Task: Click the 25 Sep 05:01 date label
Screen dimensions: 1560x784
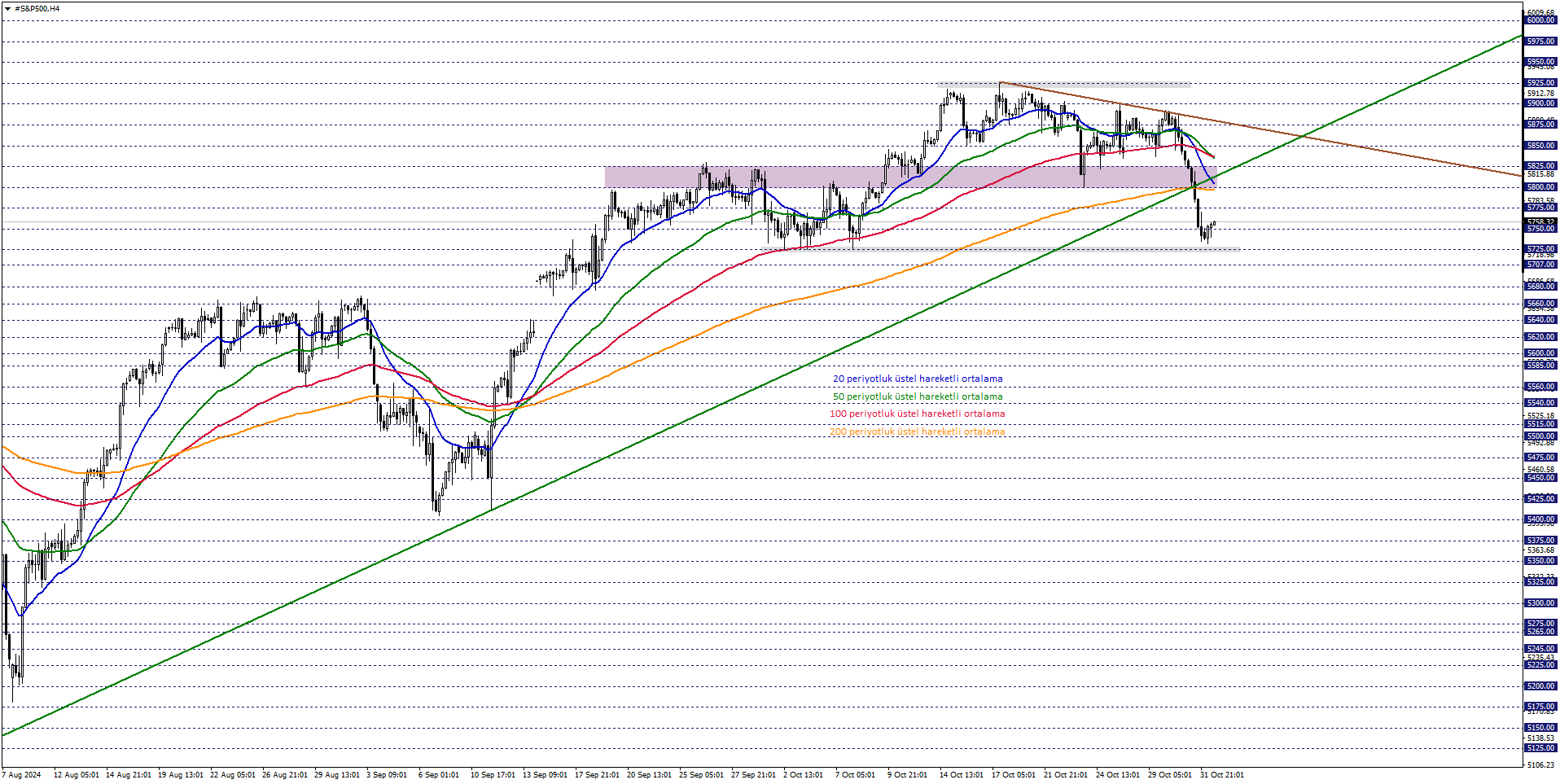Action: [702, 775]
